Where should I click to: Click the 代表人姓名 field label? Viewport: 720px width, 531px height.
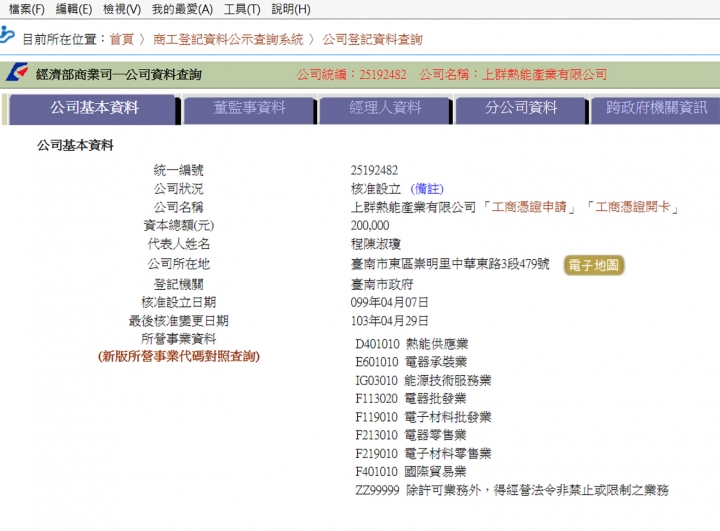[179, 244]
